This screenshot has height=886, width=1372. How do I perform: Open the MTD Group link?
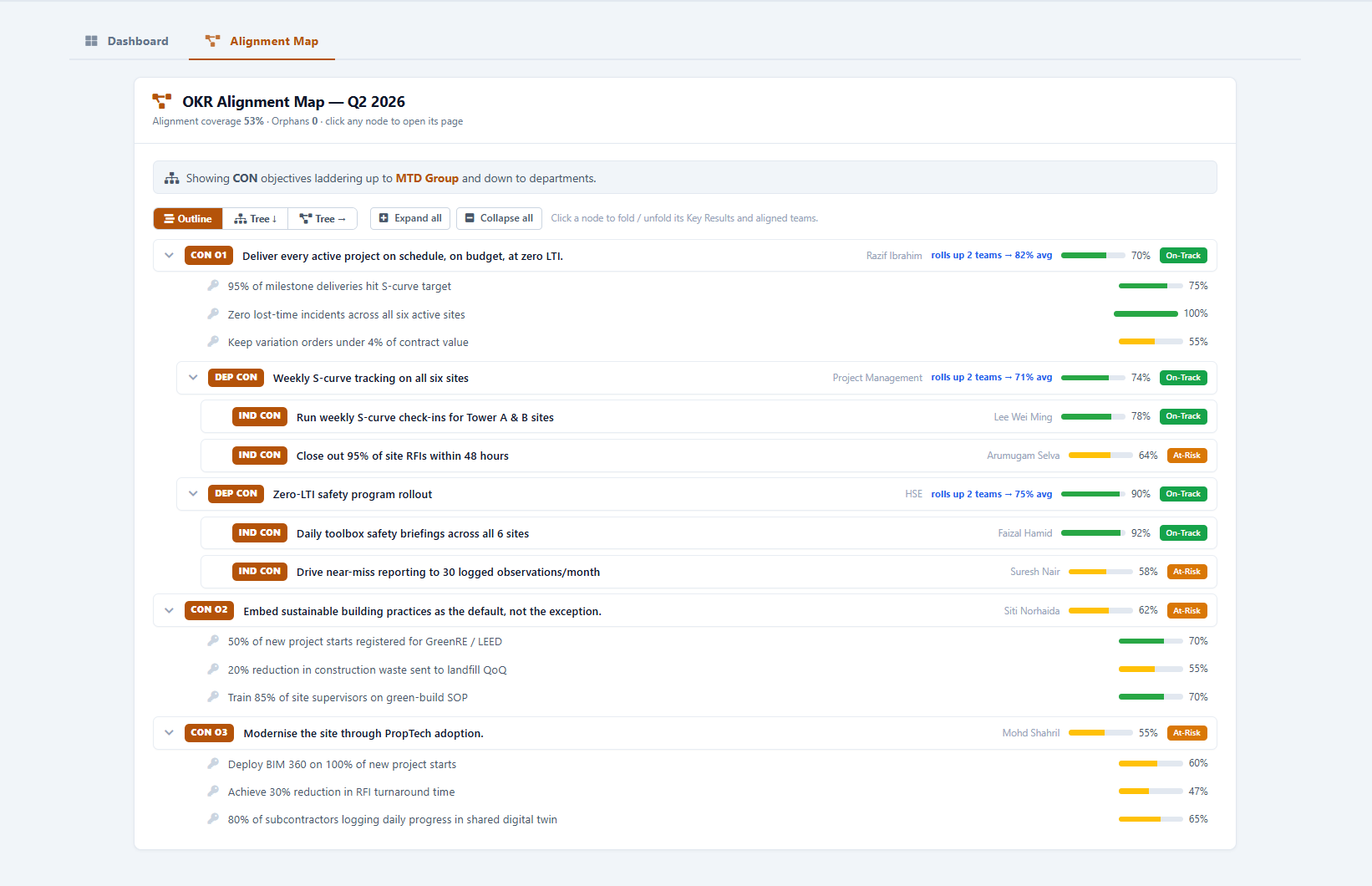pyautogui.click(x=427, y=178)
